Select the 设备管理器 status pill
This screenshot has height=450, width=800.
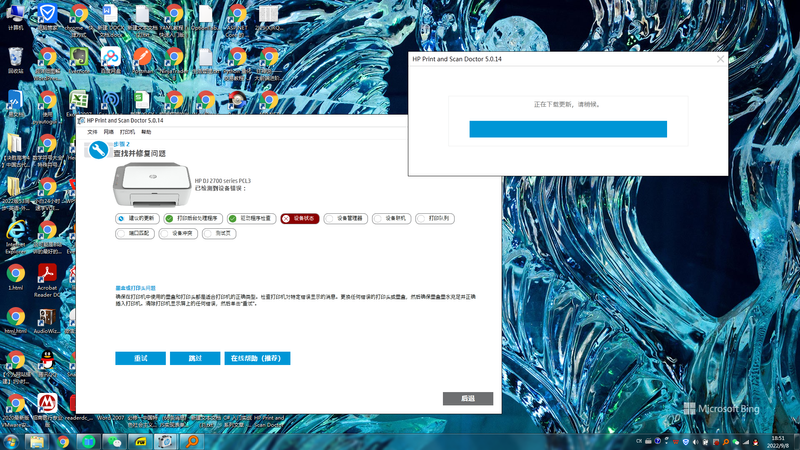345,218
